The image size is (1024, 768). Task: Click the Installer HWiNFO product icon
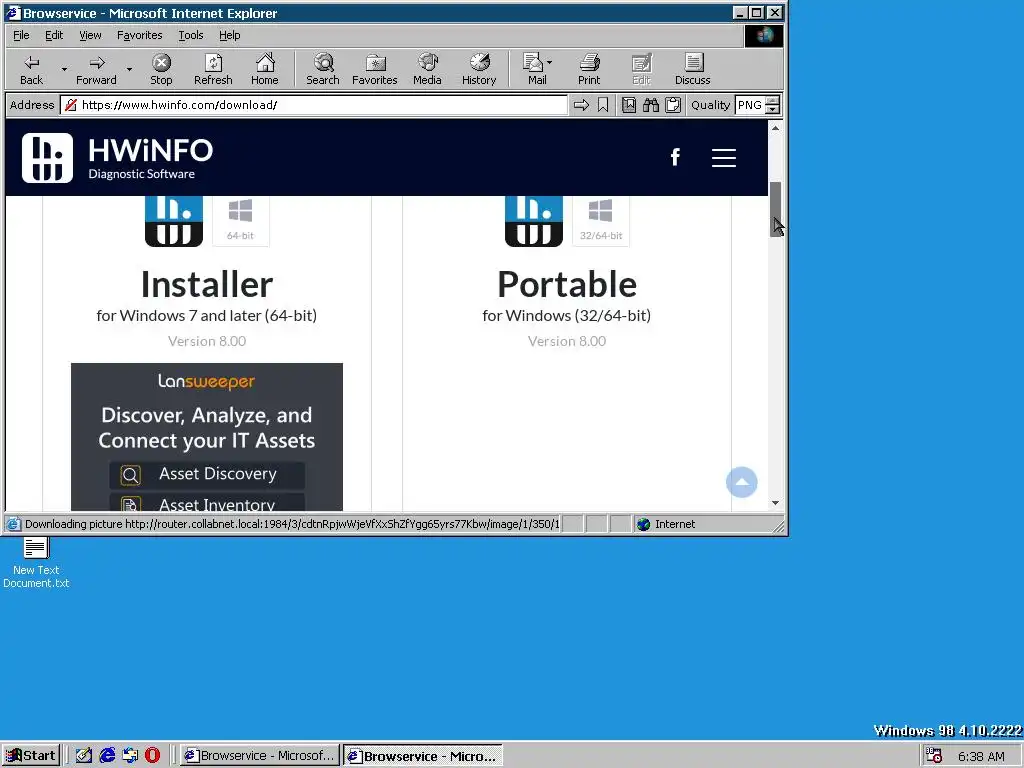tap(174, 221)
